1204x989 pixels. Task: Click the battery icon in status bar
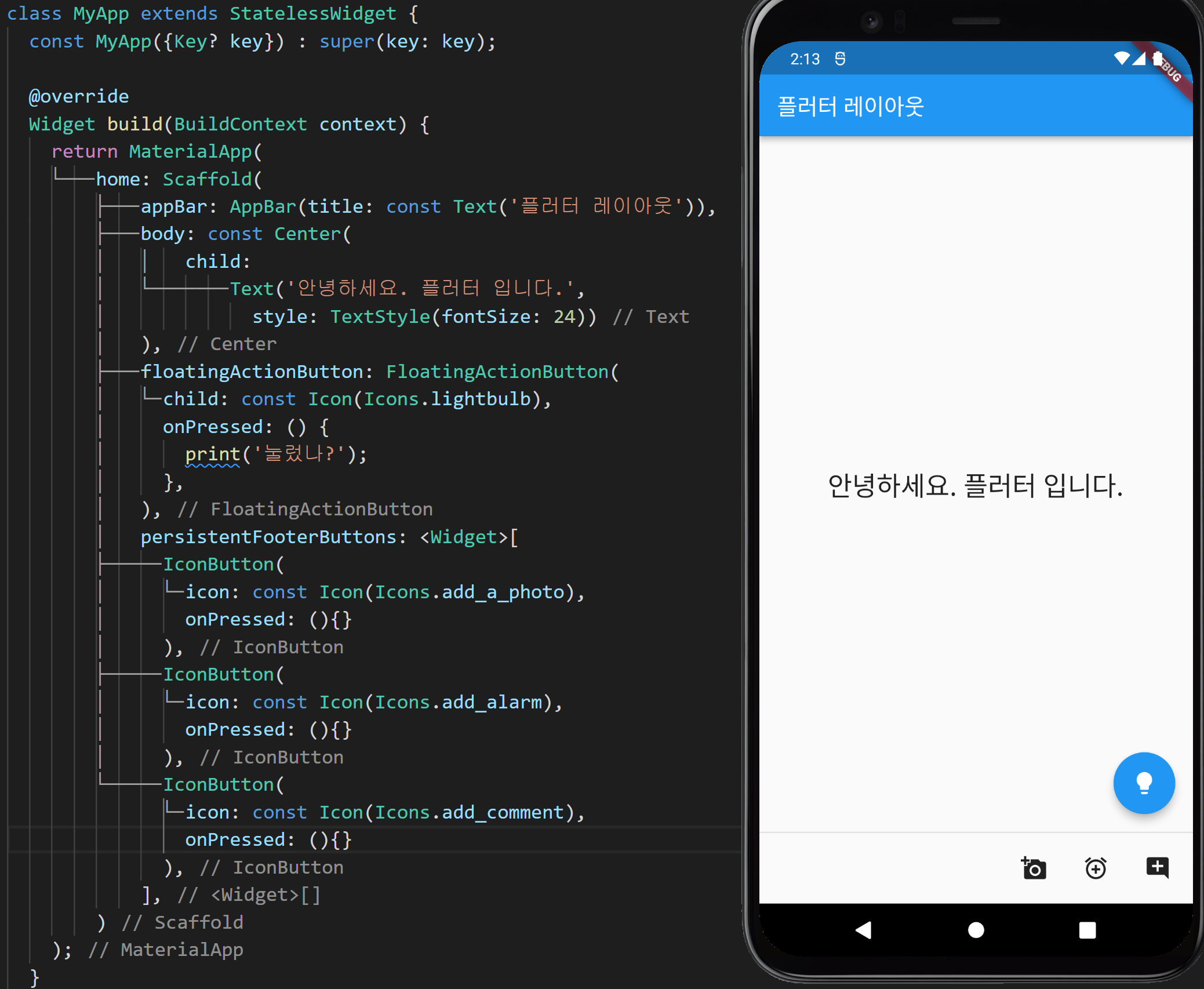(x=1157, y=58)
